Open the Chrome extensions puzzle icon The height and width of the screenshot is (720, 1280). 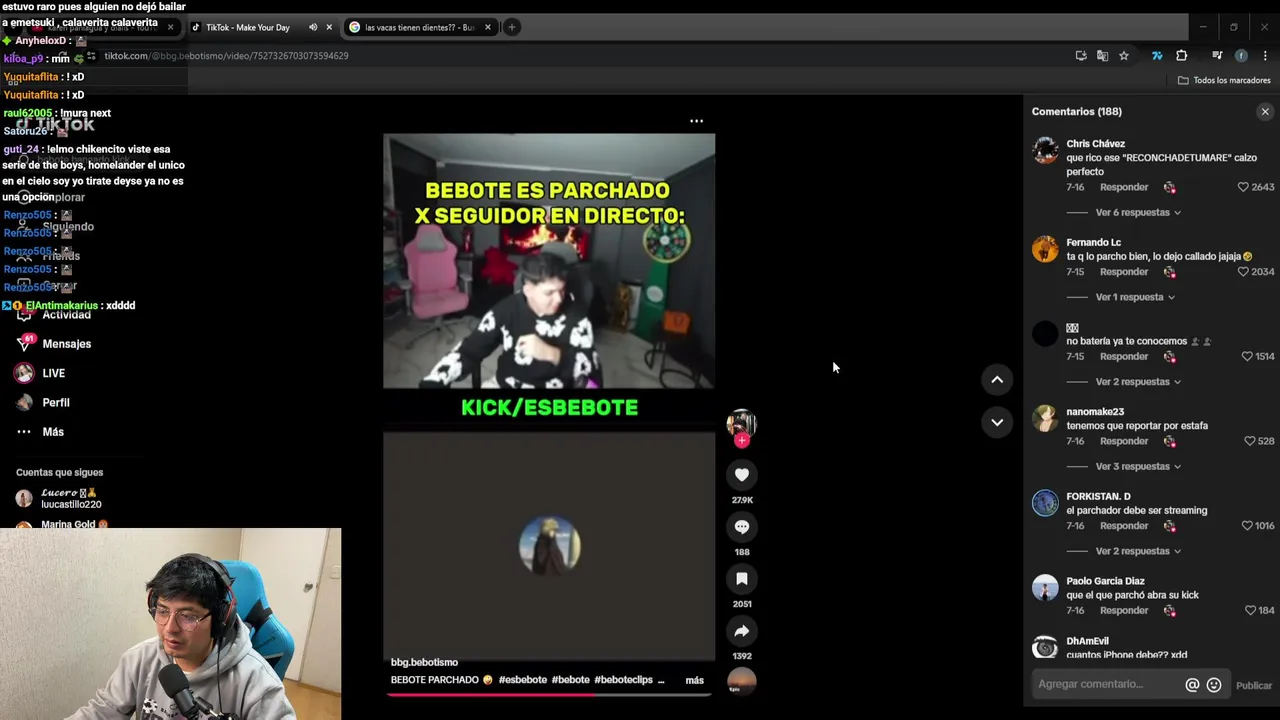pos(1181,56)
